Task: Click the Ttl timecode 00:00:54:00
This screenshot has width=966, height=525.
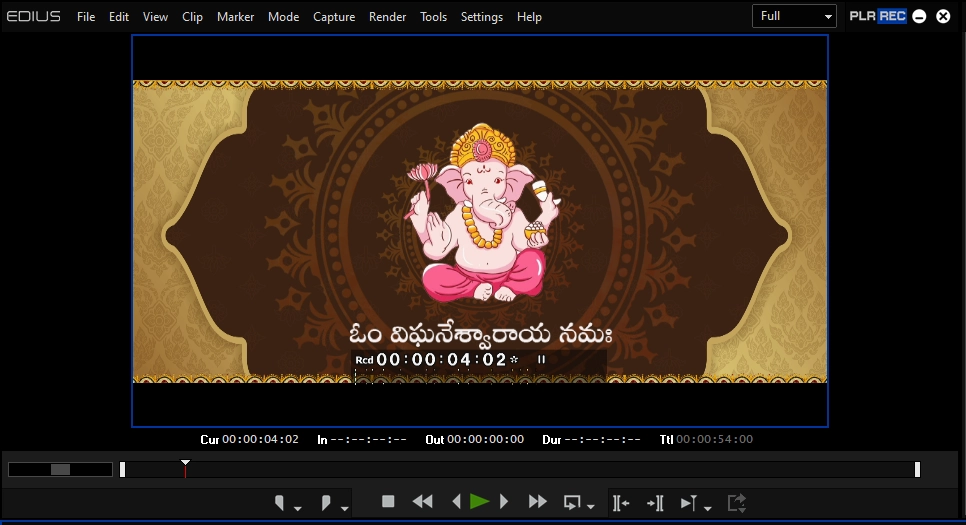Action: click(715, 439)
